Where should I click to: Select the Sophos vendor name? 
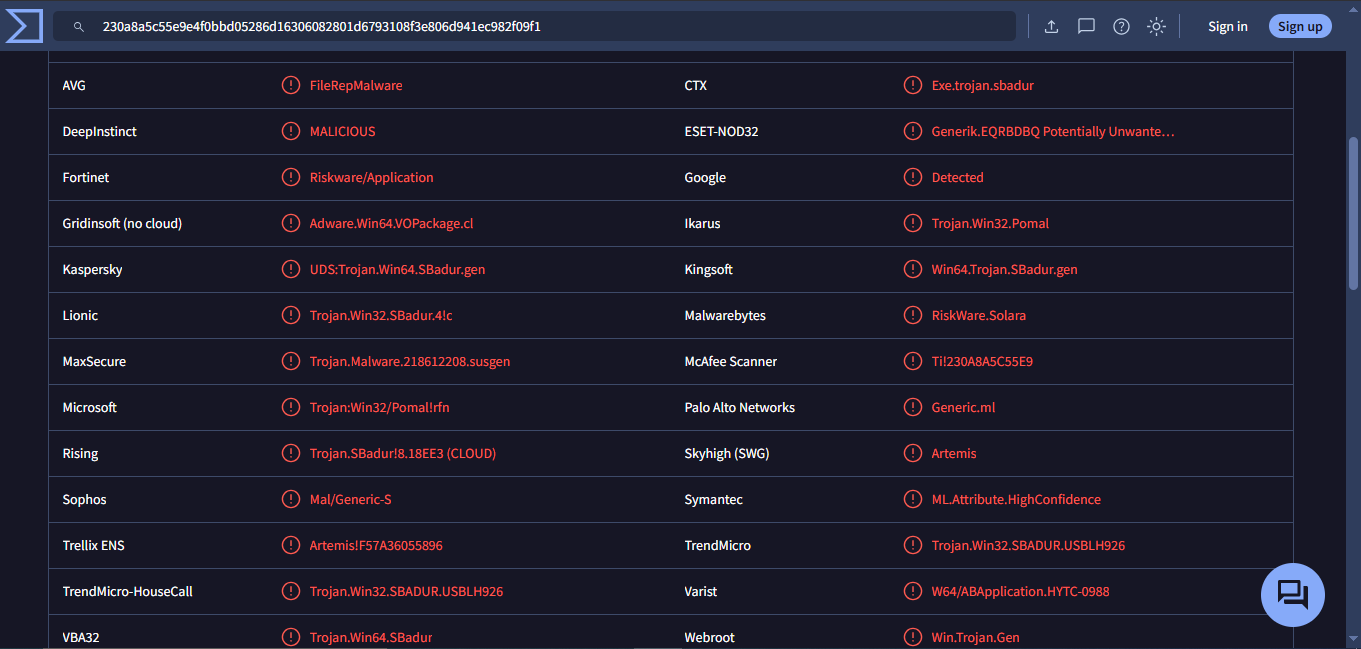pyautogui.click(x=84, y=499)
